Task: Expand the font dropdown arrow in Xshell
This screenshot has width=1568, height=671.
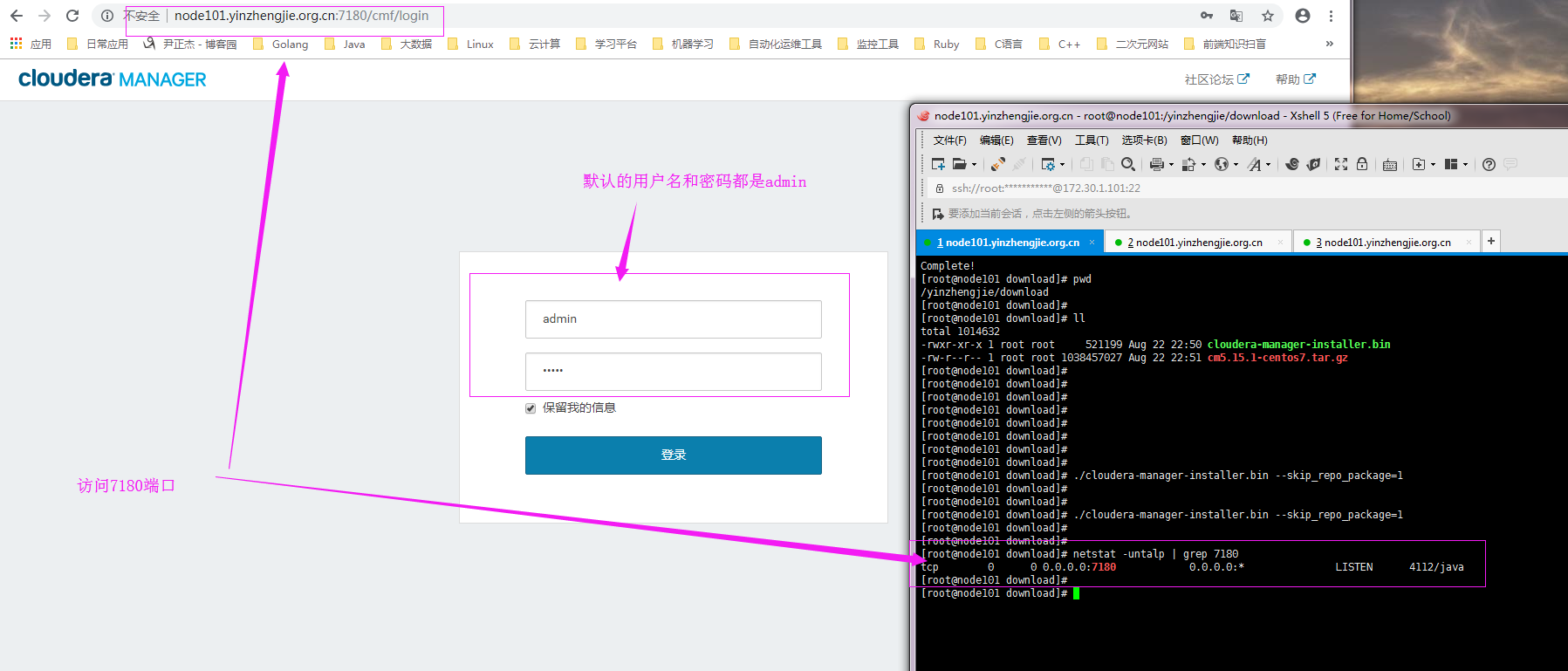Action: tap(1269, 165)
